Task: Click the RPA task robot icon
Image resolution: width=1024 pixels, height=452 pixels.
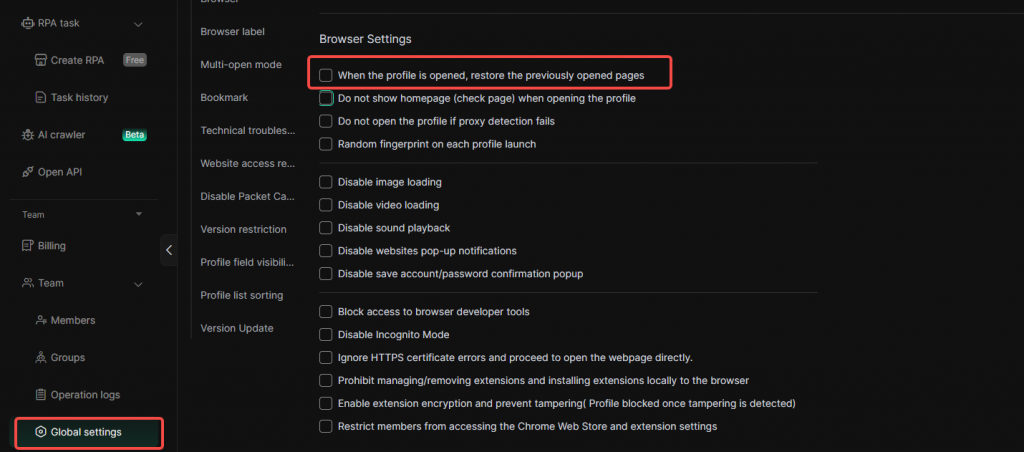Action: click(28, 23)
